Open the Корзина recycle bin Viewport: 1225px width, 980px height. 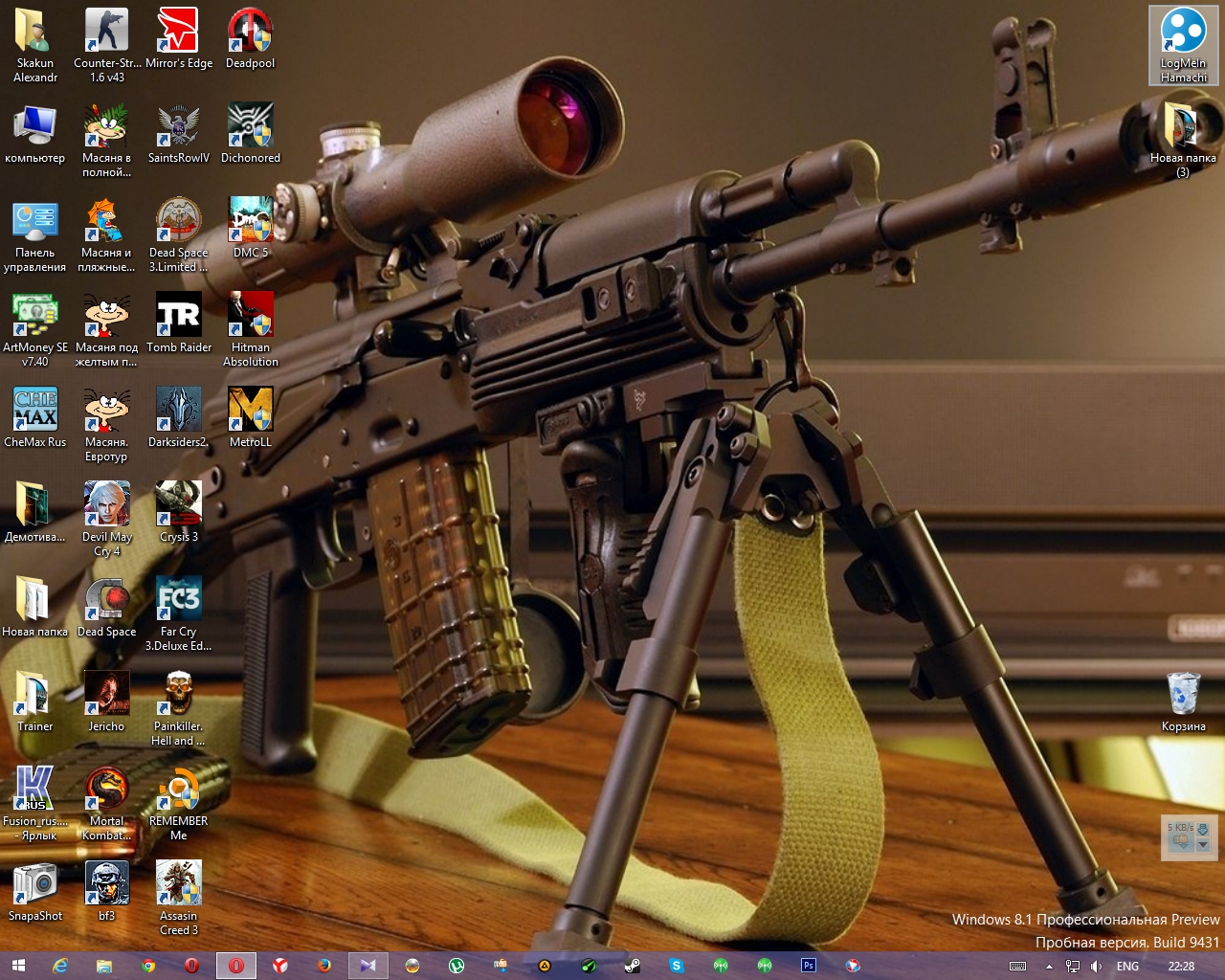[1184, 702]
